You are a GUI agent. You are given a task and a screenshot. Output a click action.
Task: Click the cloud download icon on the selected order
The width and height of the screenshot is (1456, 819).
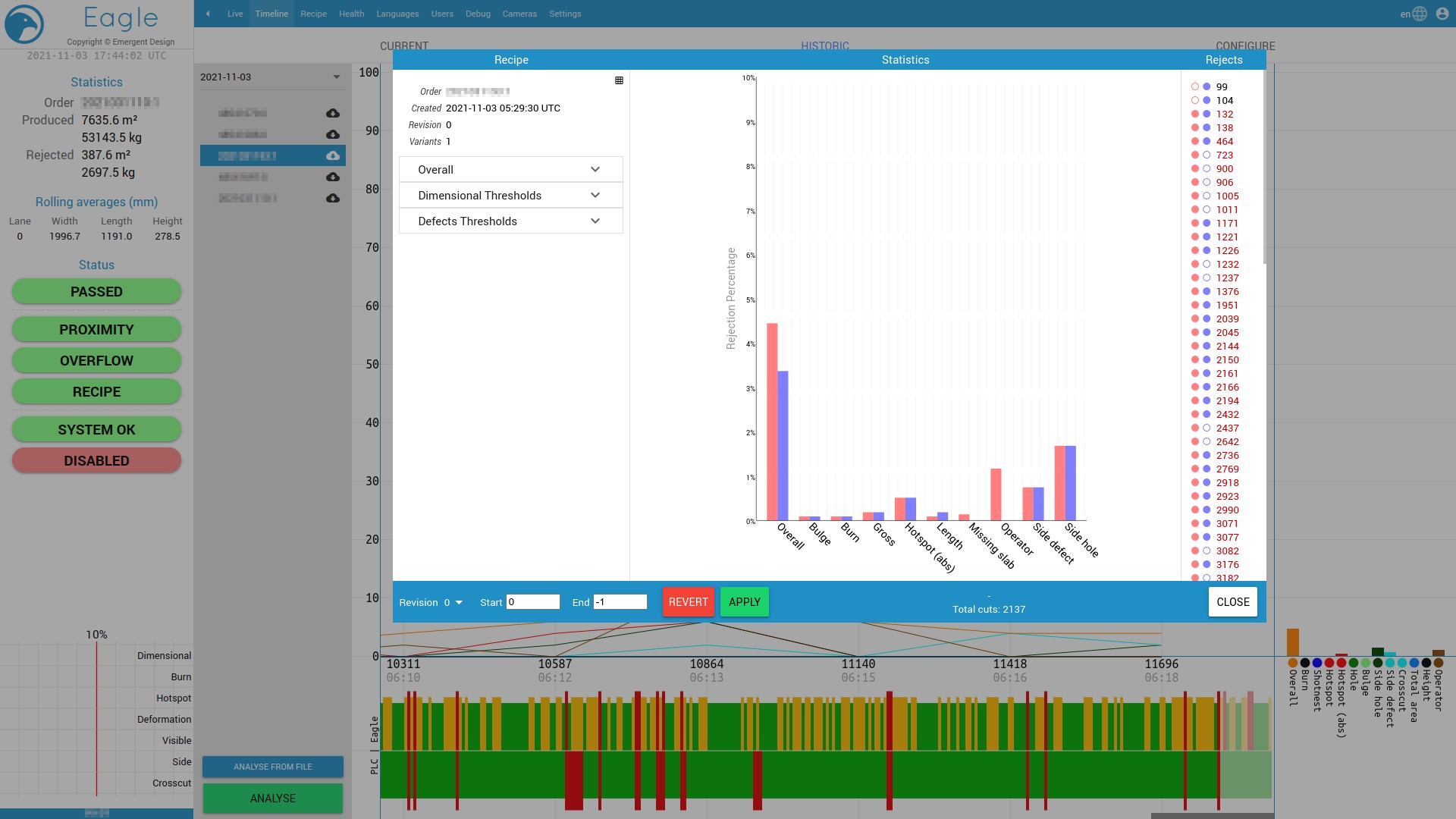coord(332,155)
